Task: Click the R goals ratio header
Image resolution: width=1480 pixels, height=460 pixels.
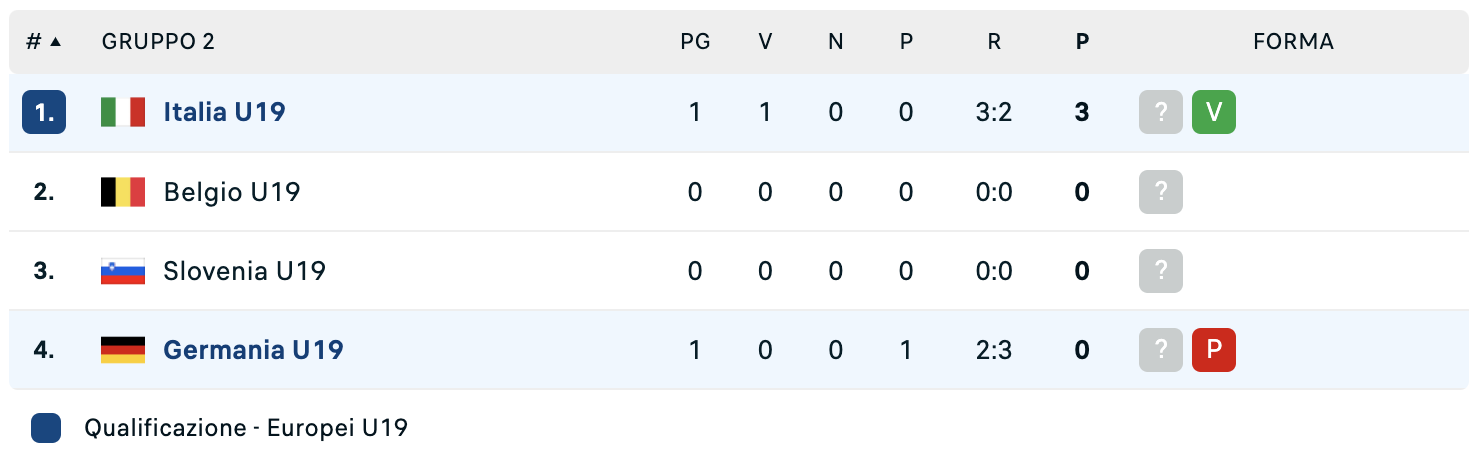Action: pos(994,42)
